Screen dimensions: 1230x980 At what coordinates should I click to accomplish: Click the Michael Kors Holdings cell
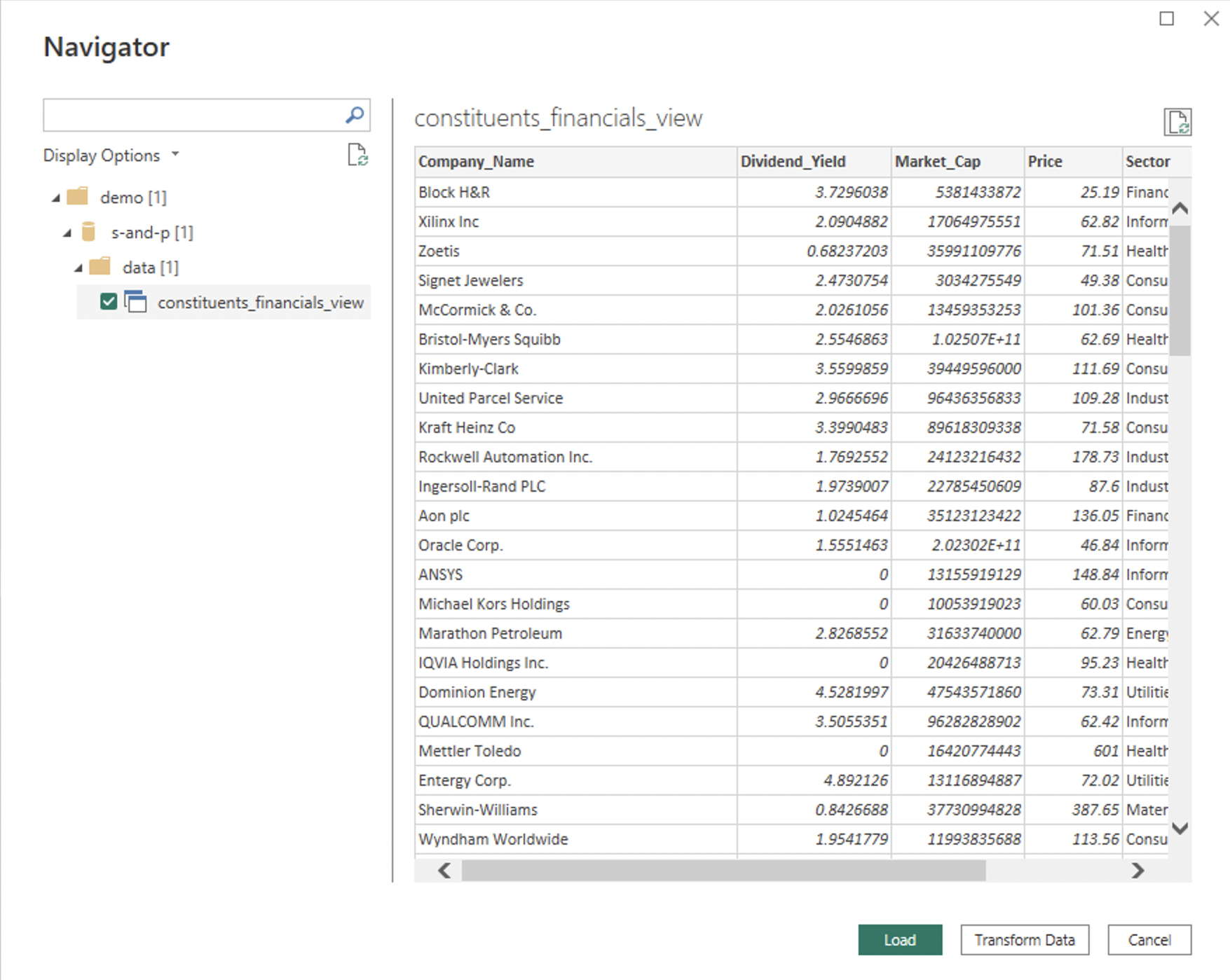[575, 604]
